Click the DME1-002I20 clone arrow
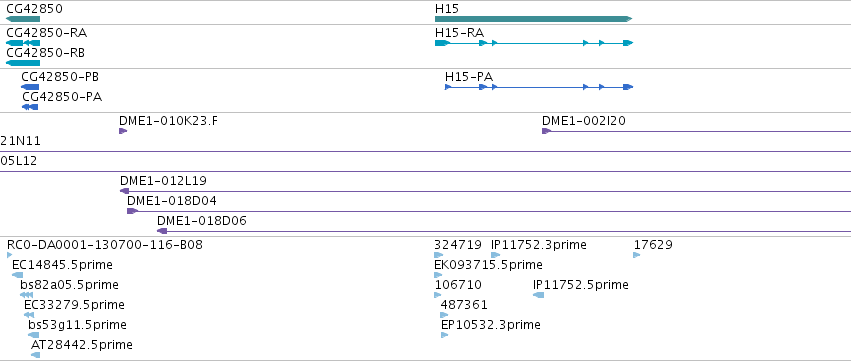Image resolution: width=851 pixels, height=361 pixels. (x=547, y=131)
